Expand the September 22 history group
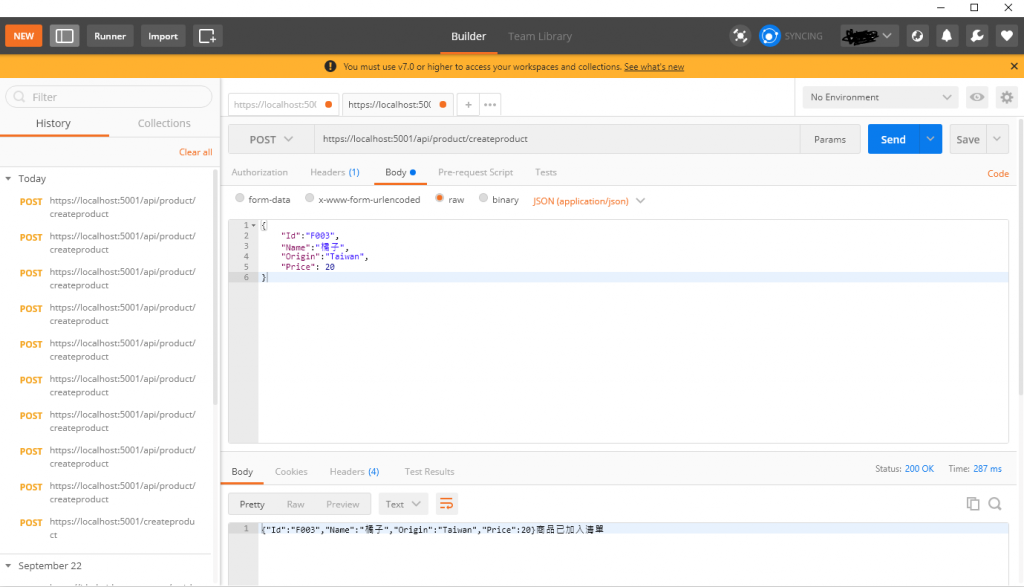 [x=8, y=565]
